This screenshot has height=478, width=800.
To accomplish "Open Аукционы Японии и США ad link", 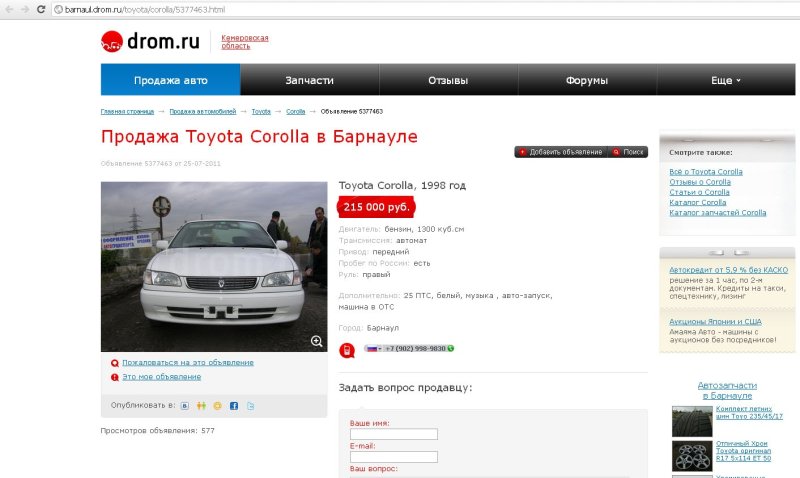I will pyautogui.click(x=715, y=322).
